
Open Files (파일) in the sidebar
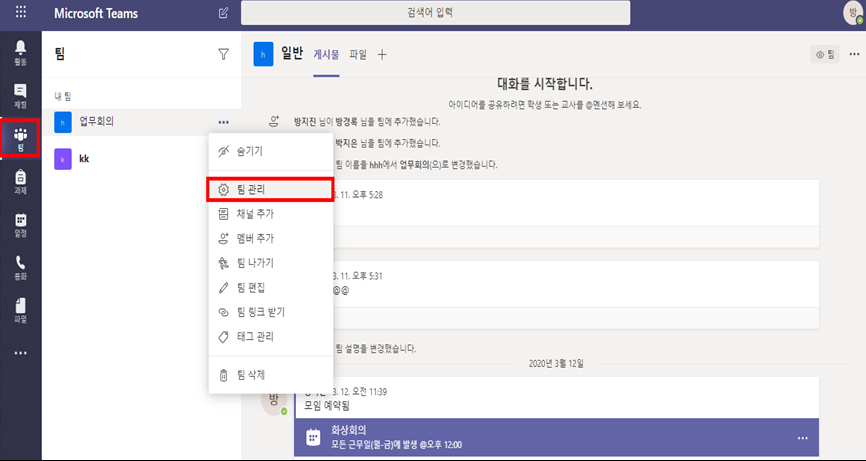click(20, 310)
